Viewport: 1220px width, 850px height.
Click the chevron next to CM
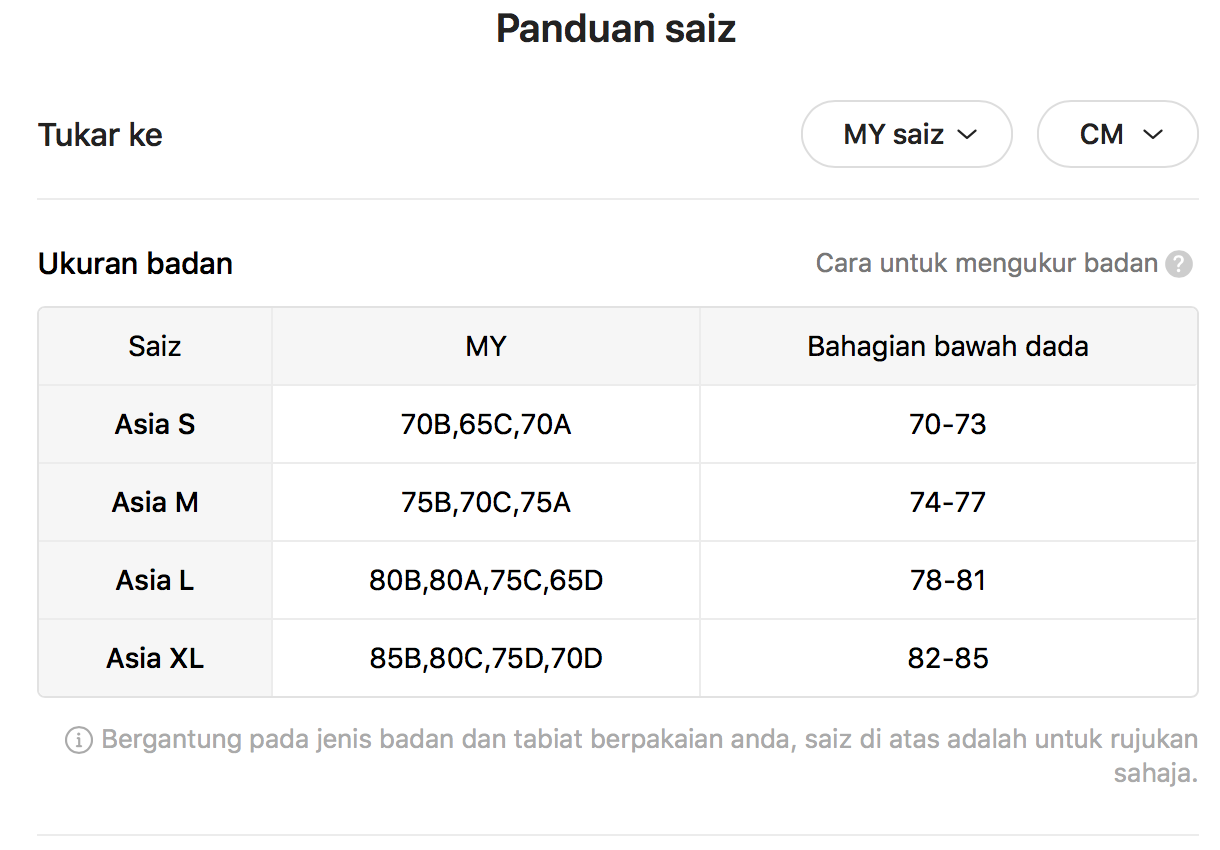pos(1153,135)
